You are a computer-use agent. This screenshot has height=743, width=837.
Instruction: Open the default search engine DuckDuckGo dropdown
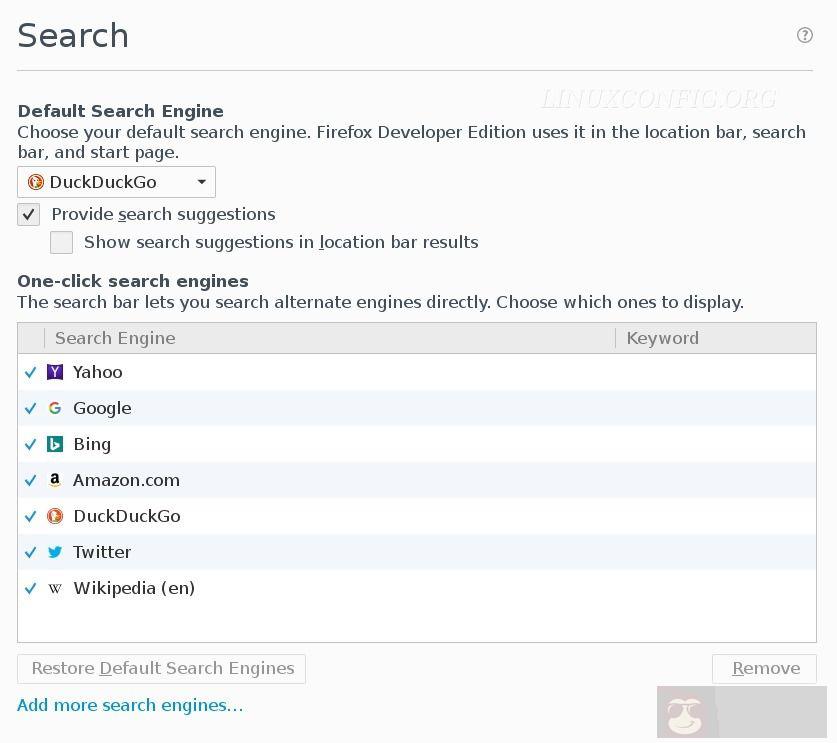pos(116,182)
